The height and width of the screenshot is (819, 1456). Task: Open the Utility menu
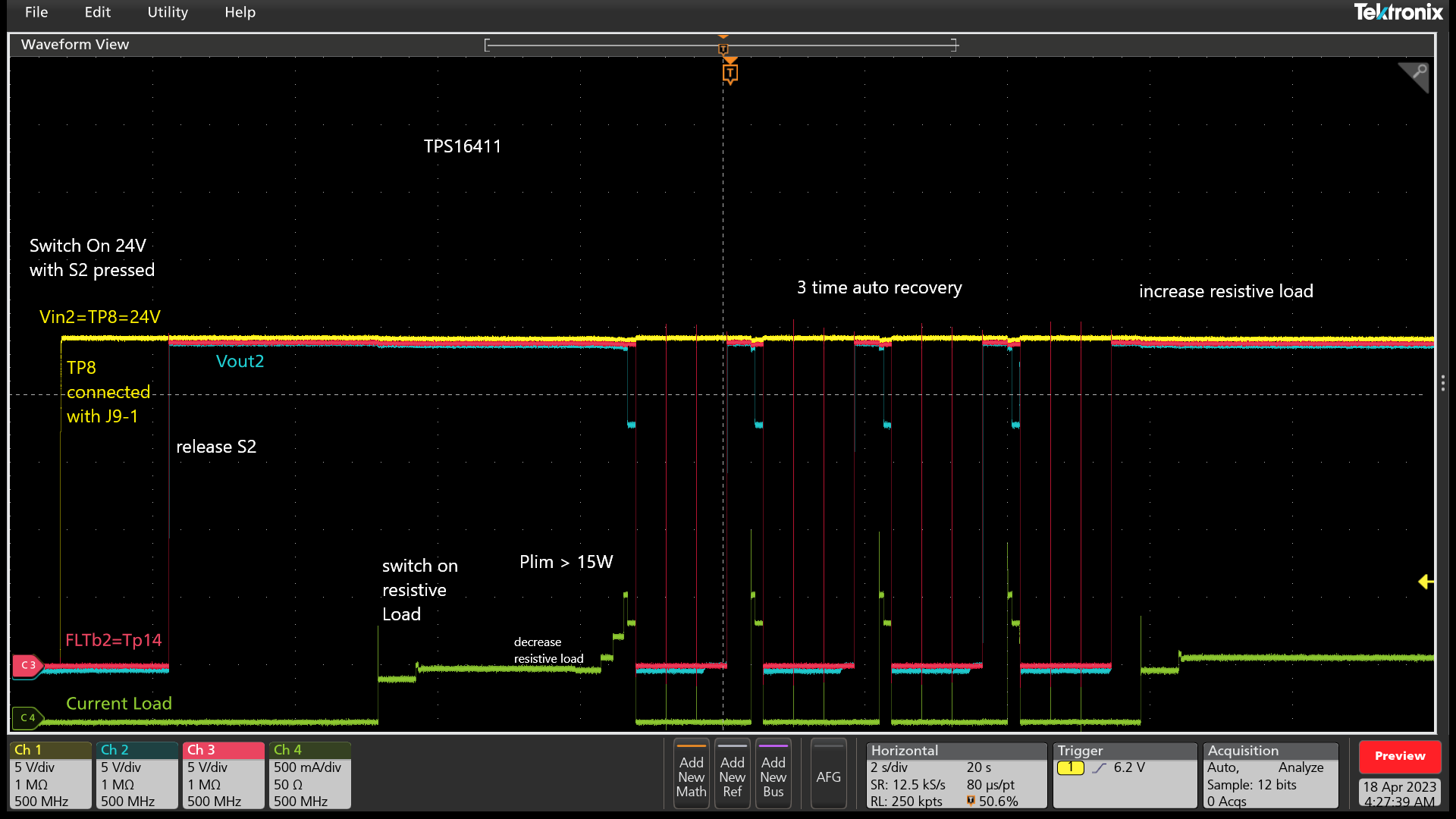[x=168, y=12]
